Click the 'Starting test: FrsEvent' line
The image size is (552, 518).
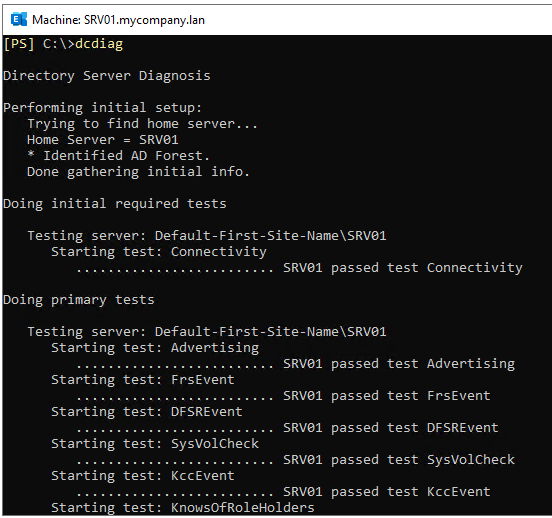[x=143, y=380]
